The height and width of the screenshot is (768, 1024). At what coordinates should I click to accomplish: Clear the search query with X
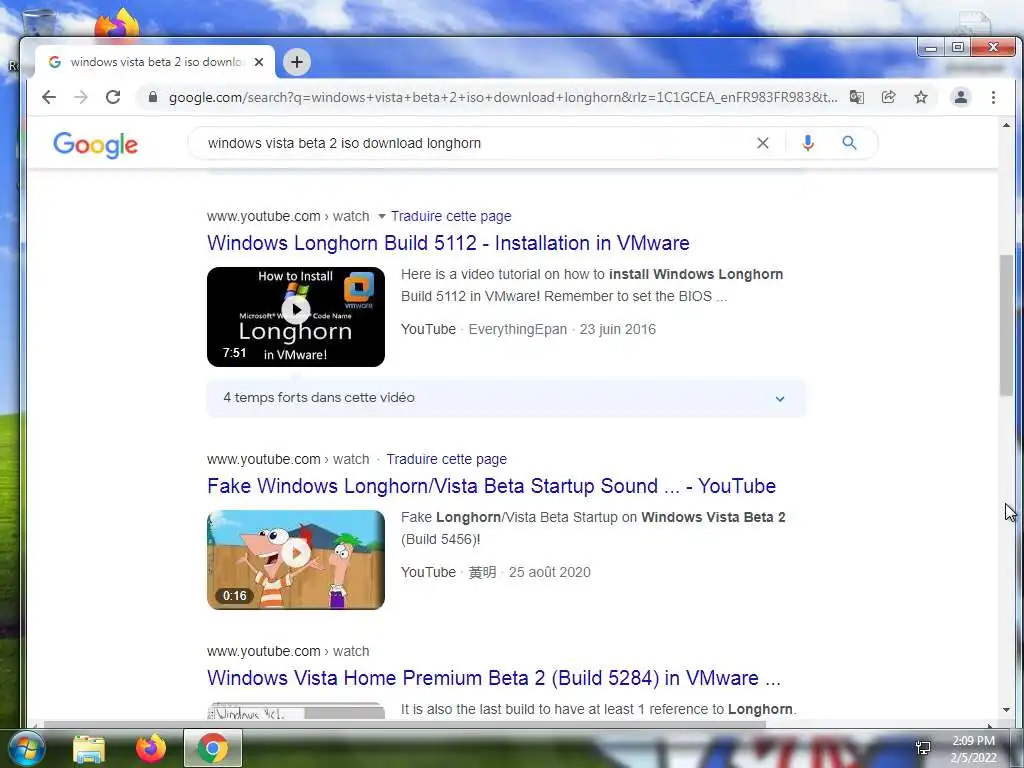point(763,143)
